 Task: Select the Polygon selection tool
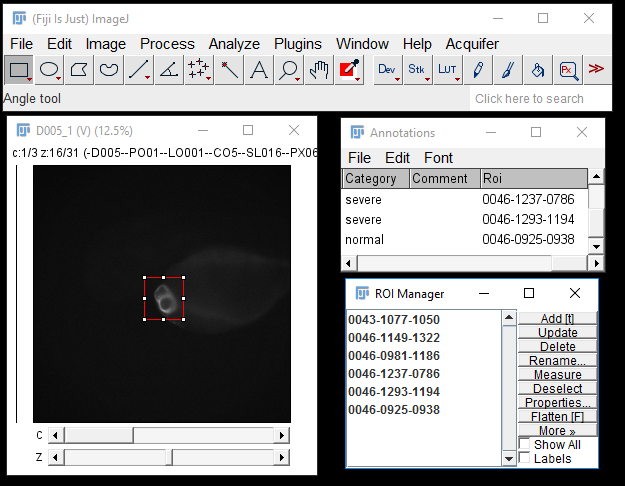pyautogui.click(x=79, y=70)
